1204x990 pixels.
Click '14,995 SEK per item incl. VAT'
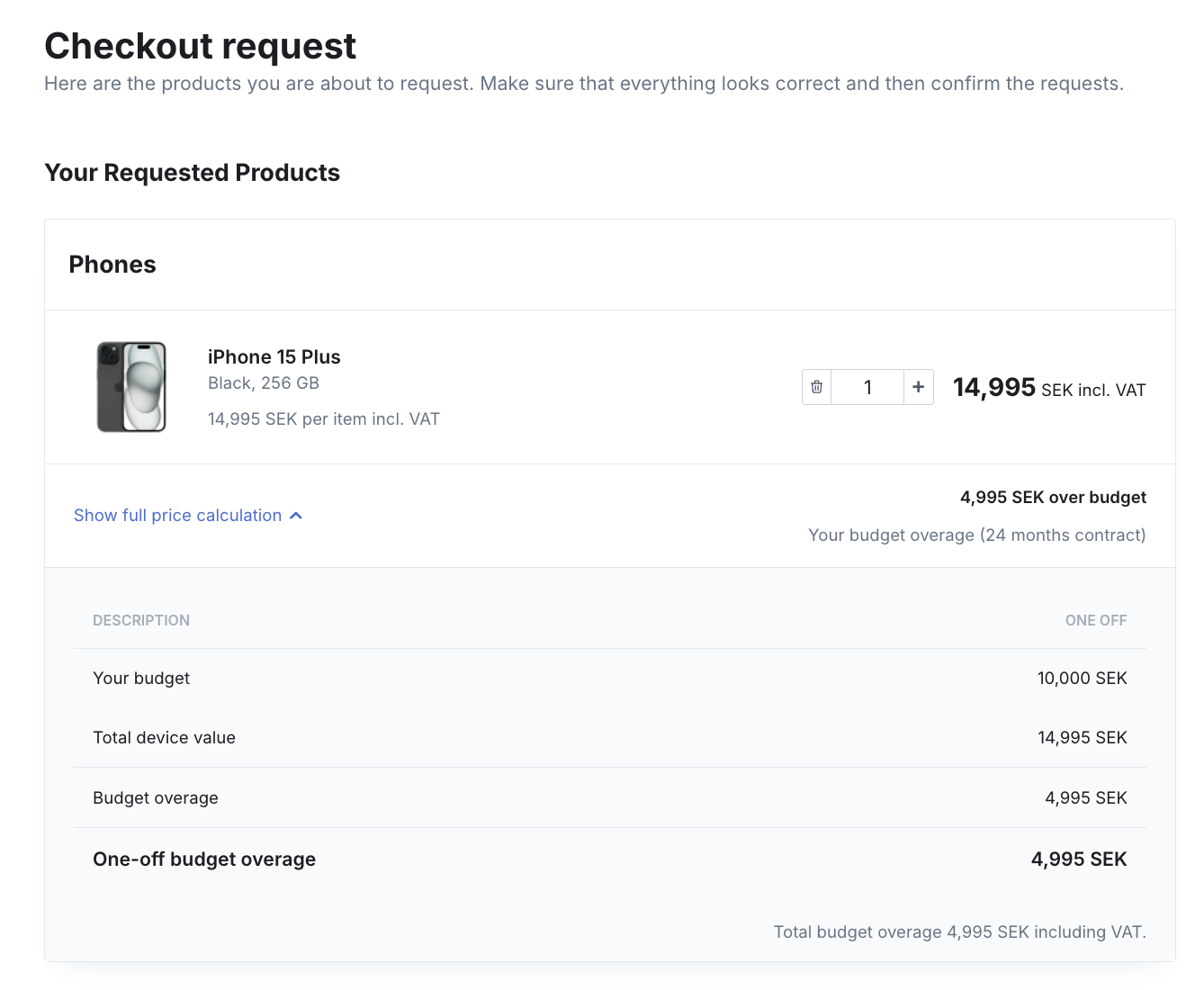pyautogui.click(x=324, y=419)
